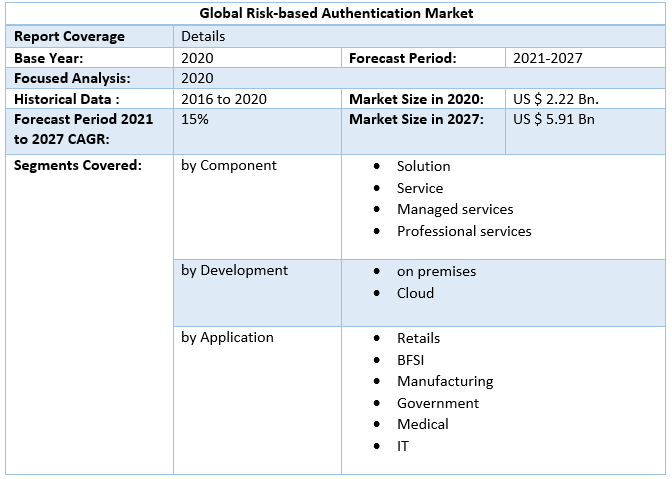
Task: Select the Report Coverage header cell
Action: [x=69, y=36]
